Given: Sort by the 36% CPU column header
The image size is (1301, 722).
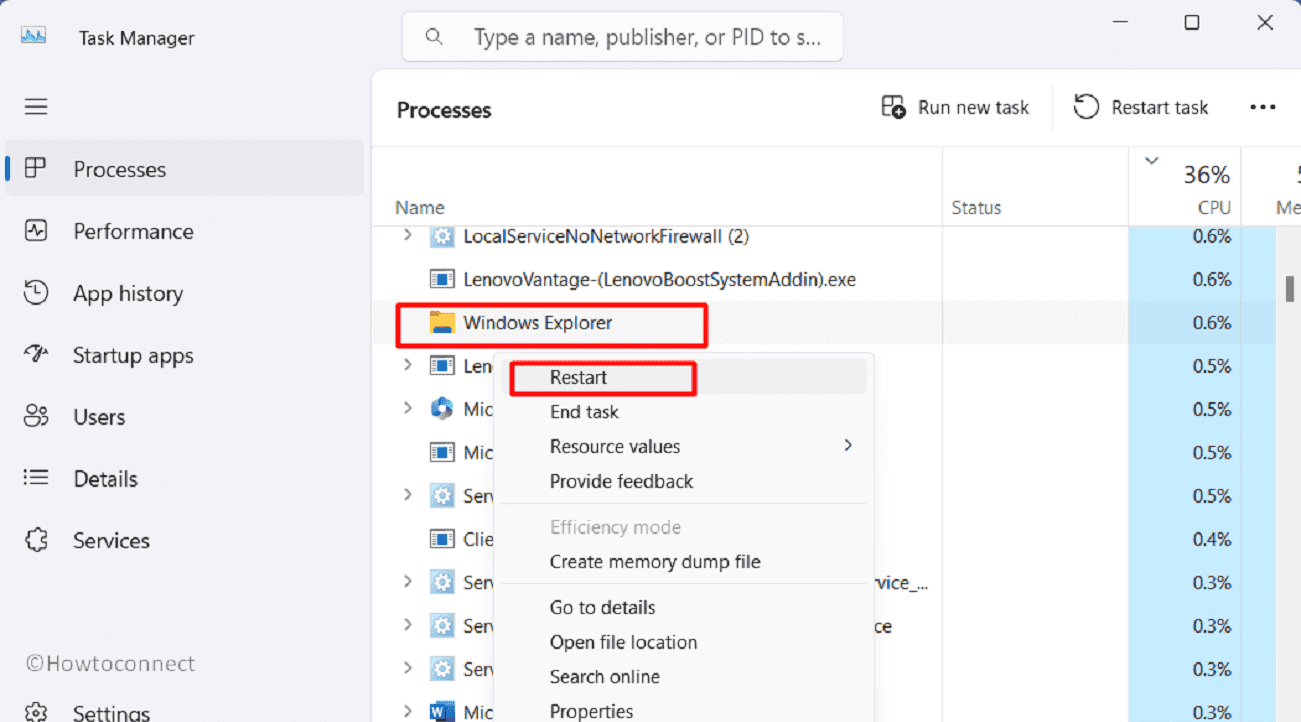Looking at the screenshot, I should 1185,186.
